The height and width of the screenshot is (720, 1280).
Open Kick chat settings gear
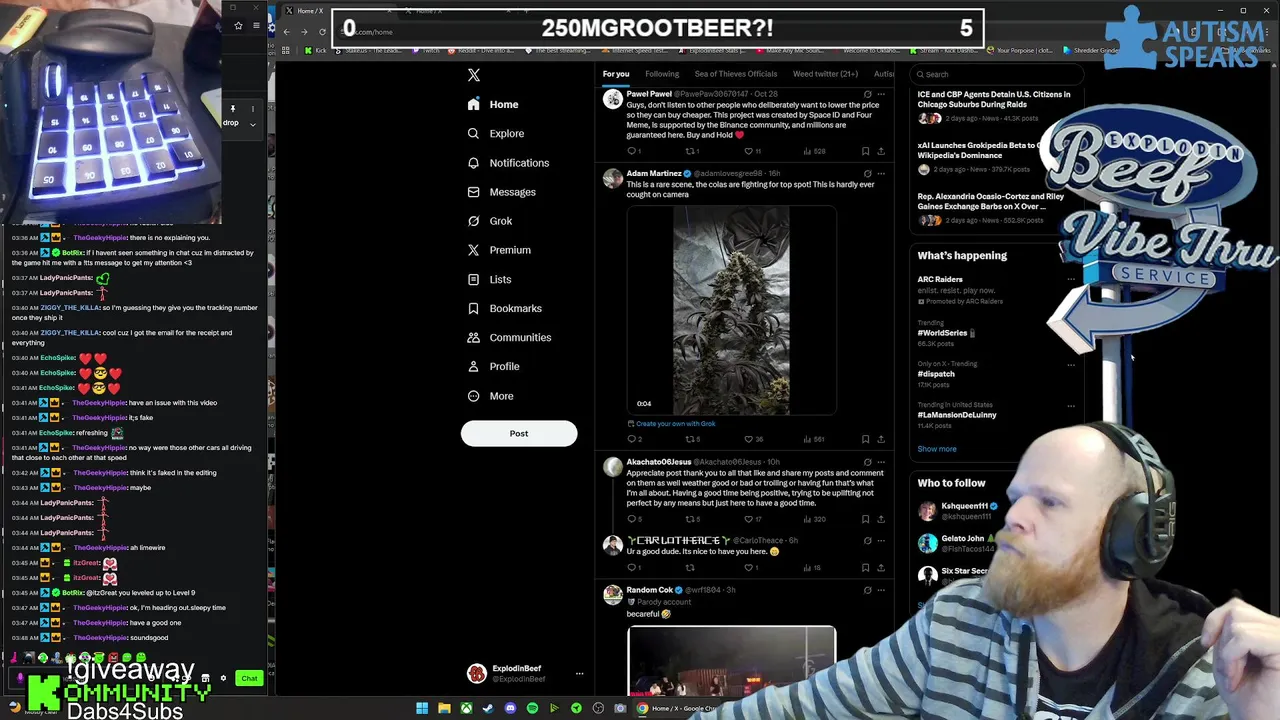coord(223,679)
